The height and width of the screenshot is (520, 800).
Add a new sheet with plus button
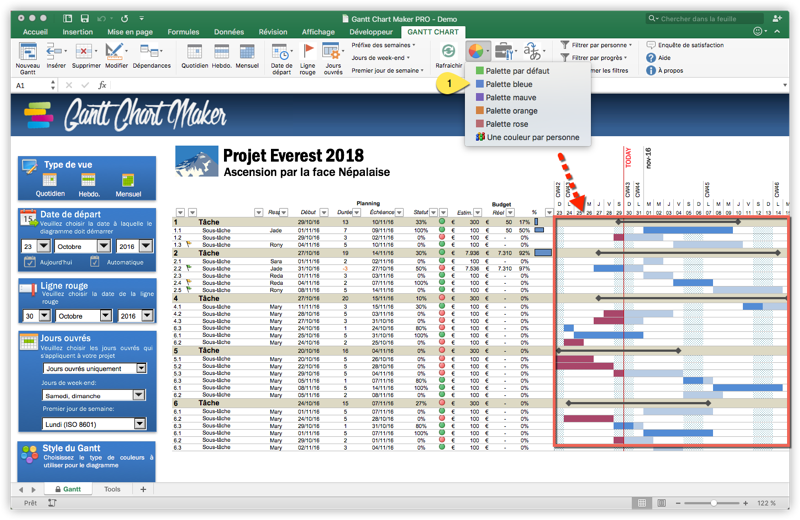[x=143, y=489]
